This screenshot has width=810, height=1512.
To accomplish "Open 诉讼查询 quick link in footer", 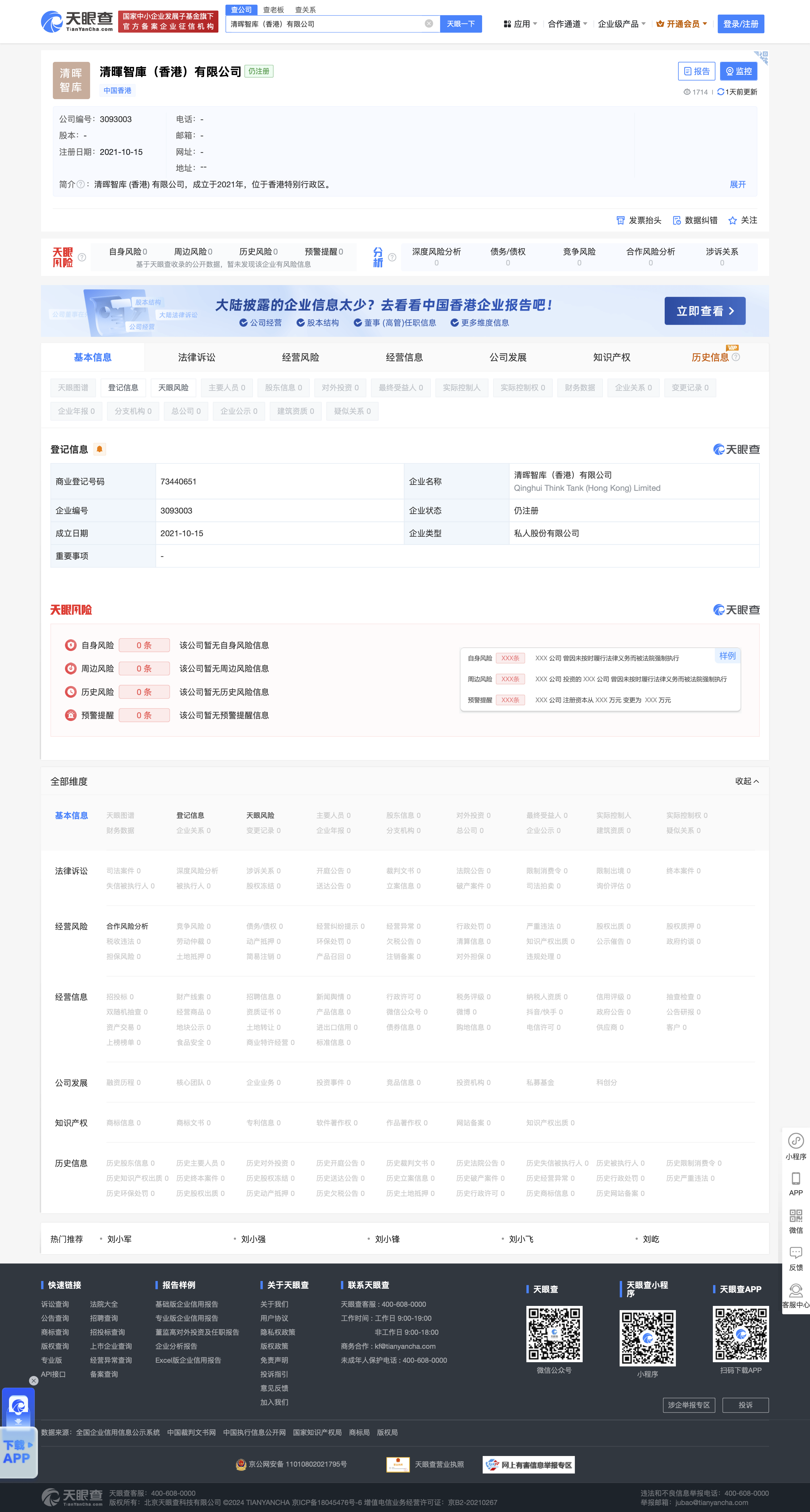I will [x=55, y=1304].
